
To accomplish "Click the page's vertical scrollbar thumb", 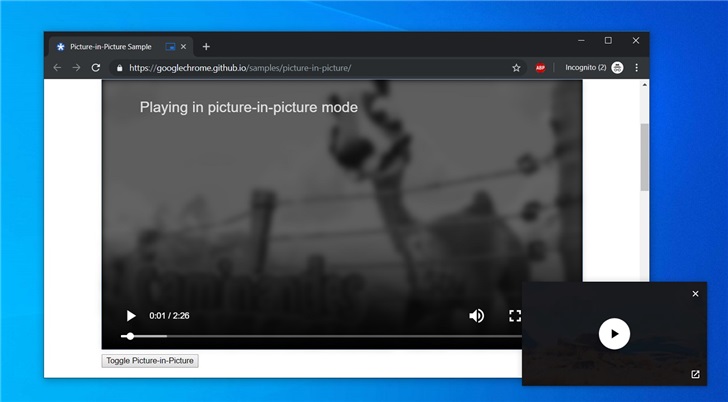I will 644,157.
